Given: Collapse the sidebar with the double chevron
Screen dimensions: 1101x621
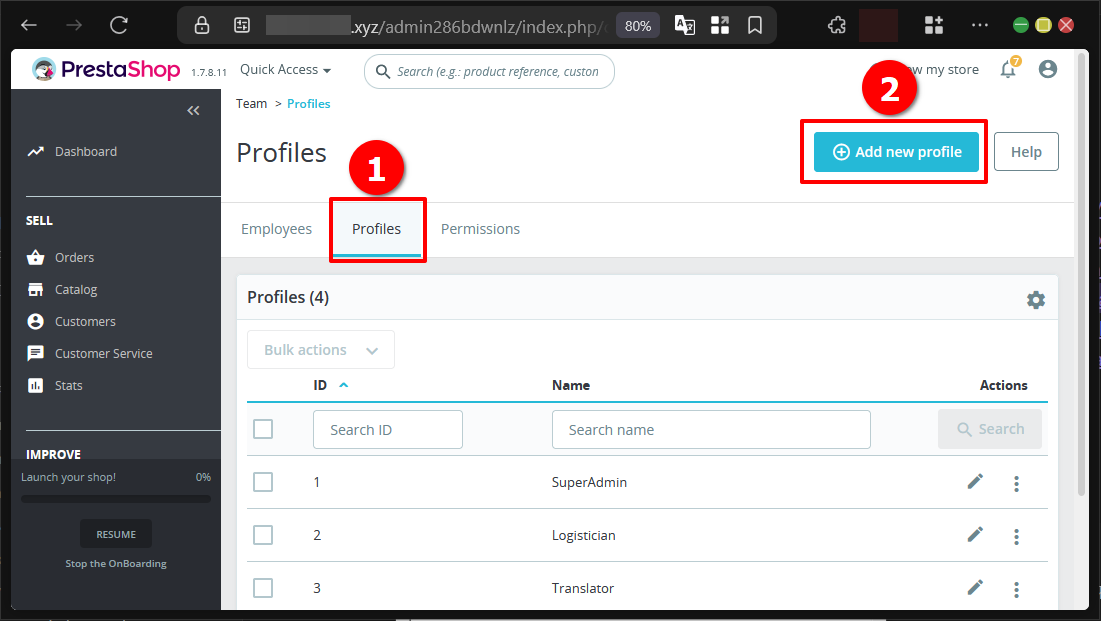Looking at the screenshot, I should 193,110.
